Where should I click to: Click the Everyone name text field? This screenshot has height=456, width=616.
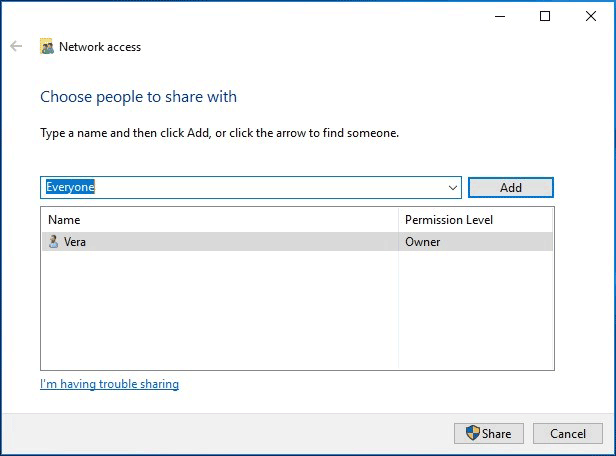(x=240, y=187)
